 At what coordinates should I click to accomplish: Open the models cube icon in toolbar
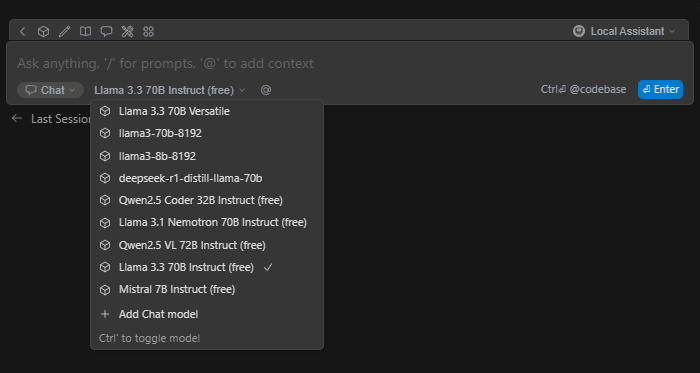[43, 32]
